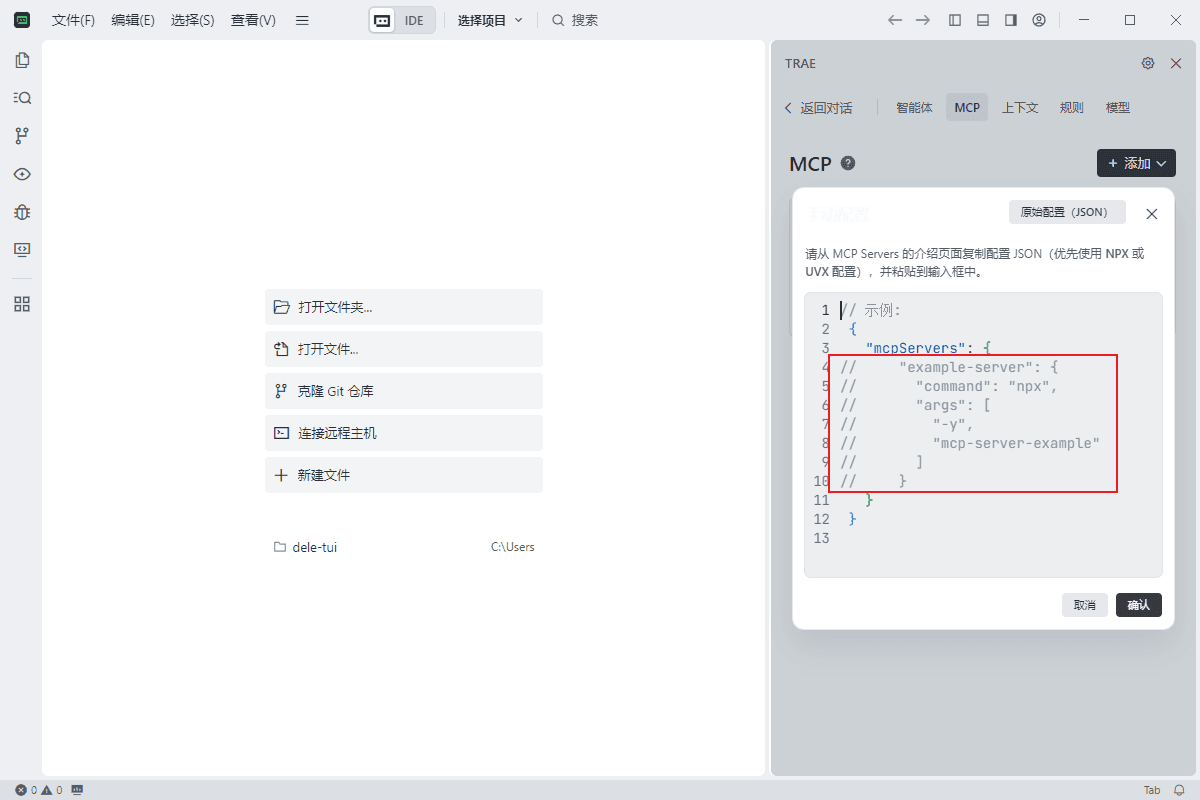The height and width of the screenshot is (800, 1200).
Task: Toggle the IDE mode switch
Action: (x=402, y=20)
